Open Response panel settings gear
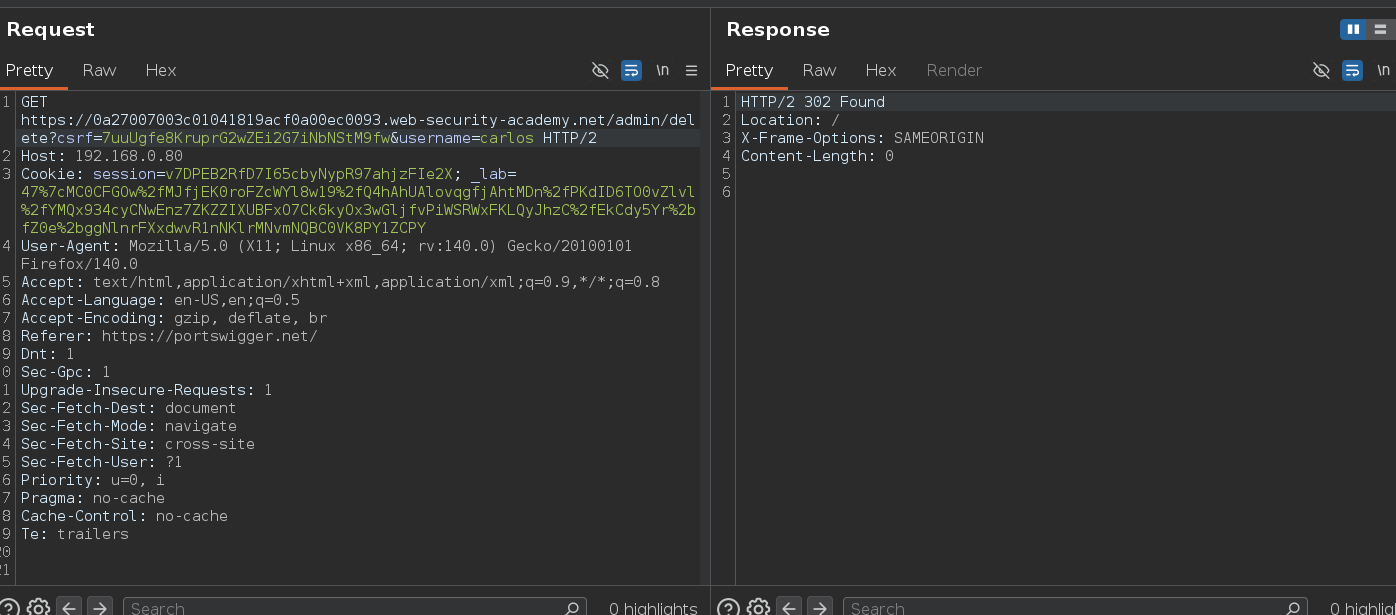 click(758, 607)
